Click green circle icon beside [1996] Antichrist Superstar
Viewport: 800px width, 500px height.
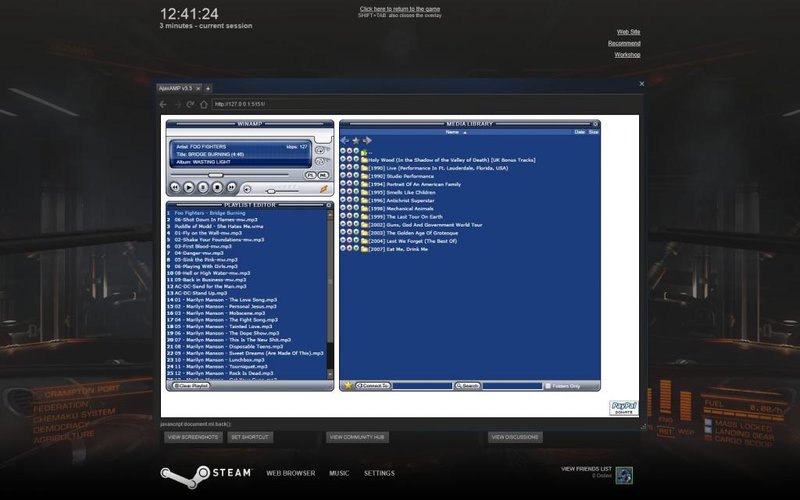coord(356,200)
